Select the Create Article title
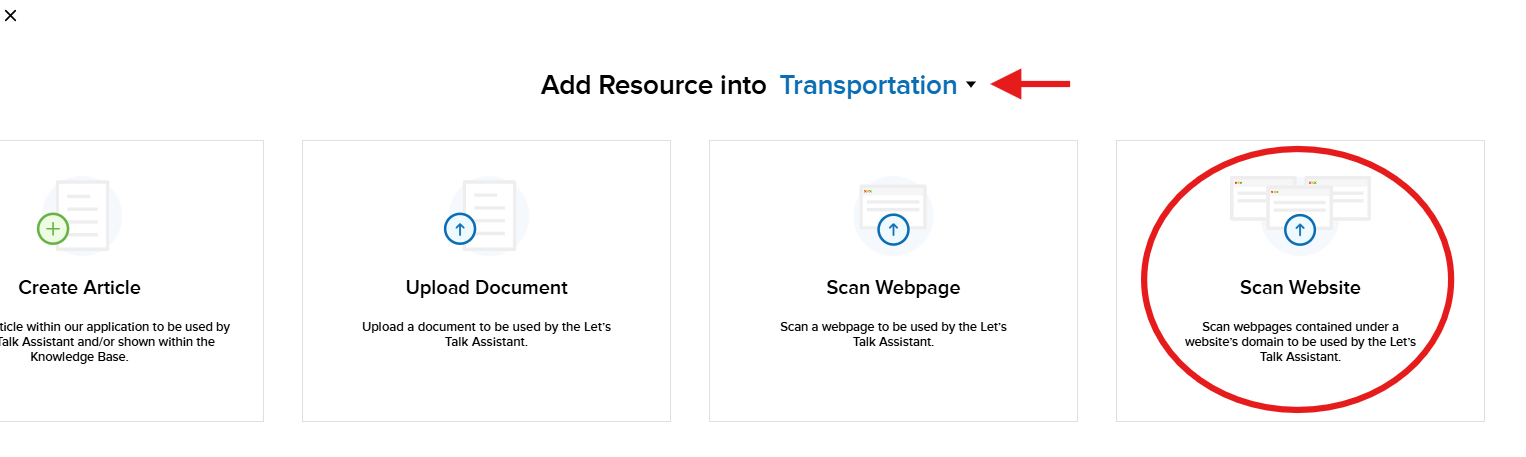Image resolution: width=1526 pixels, height=457 pixels. [80, 288]
